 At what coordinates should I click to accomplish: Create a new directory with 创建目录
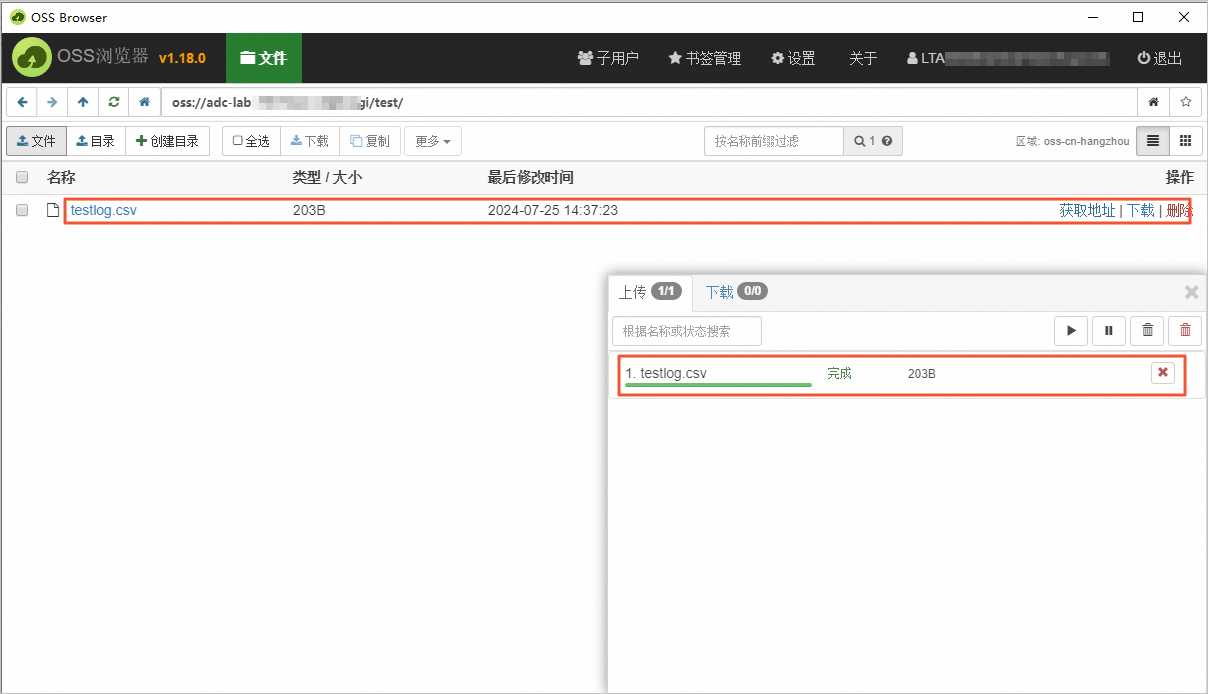168,141
